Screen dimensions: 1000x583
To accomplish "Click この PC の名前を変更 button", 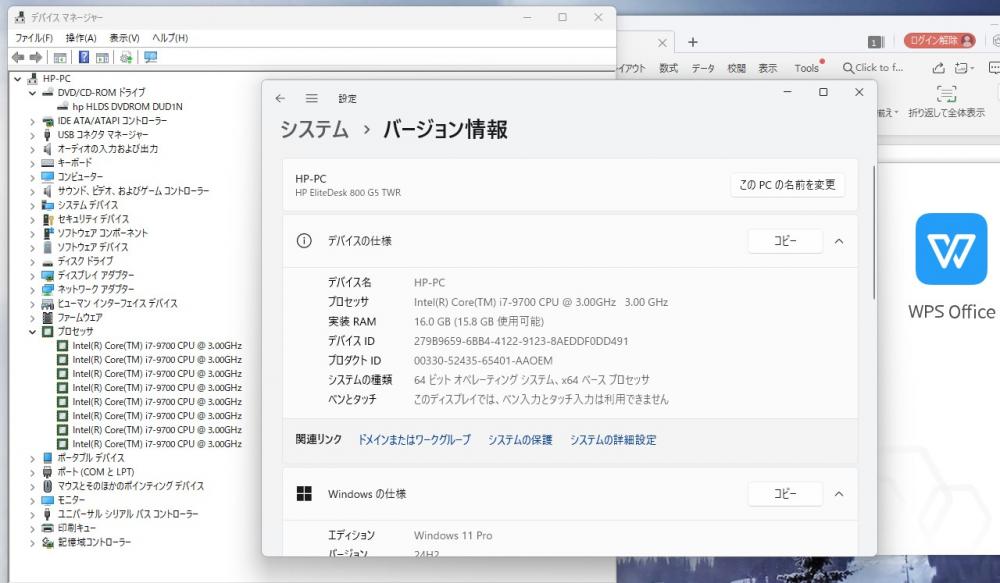I will pos(787,185).
